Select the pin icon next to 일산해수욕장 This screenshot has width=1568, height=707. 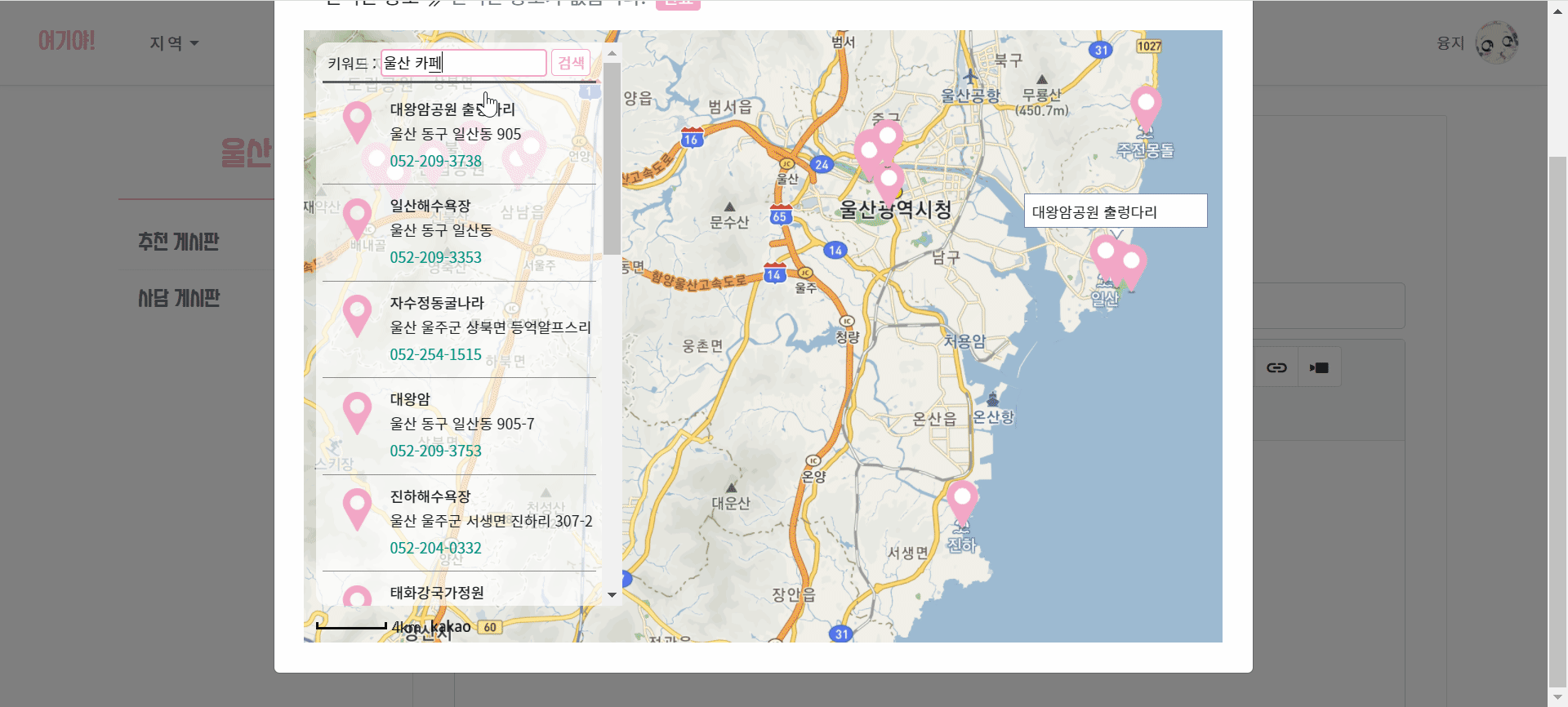click(x=357, y=220)
